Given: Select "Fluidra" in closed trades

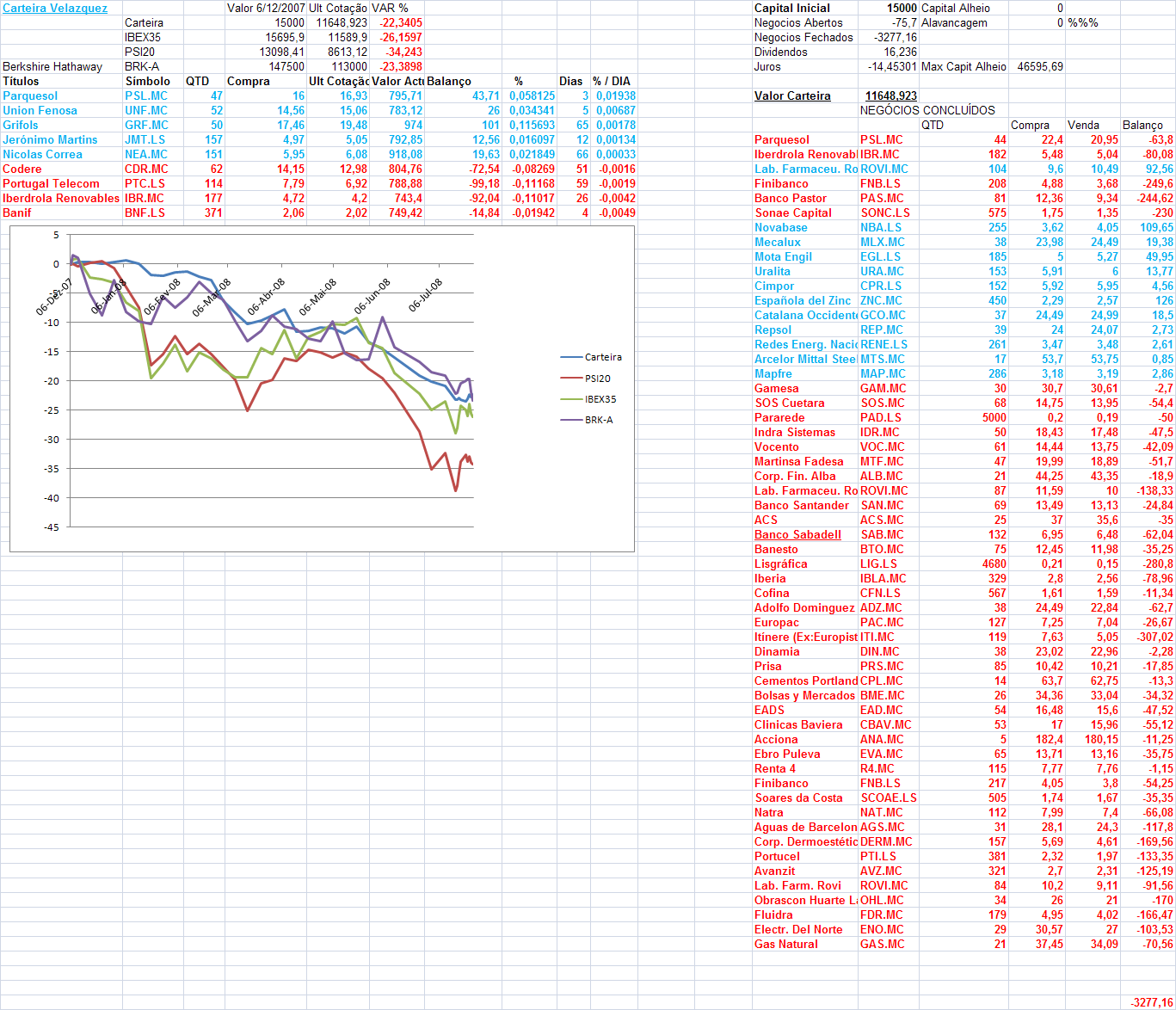Looking at the screenshot, I should 773,915.
